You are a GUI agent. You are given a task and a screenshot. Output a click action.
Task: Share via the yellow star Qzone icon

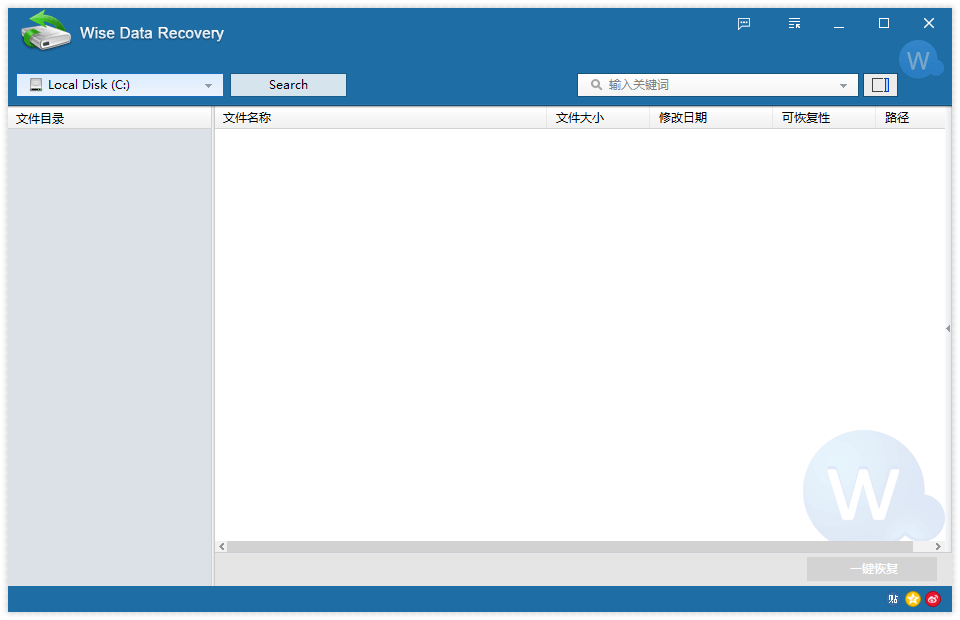point(913,599)
